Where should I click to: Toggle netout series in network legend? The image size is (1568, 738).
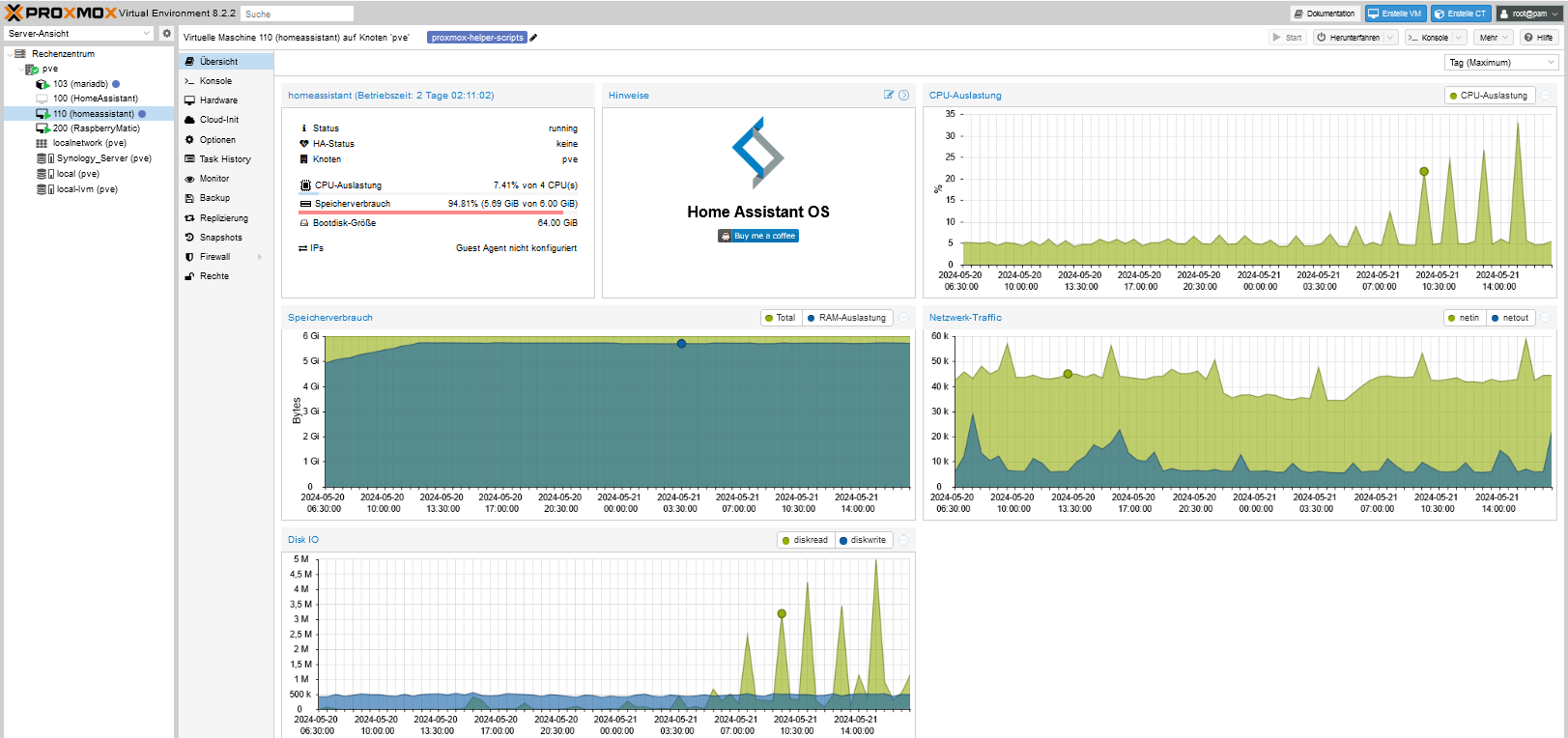point(1510,318)
